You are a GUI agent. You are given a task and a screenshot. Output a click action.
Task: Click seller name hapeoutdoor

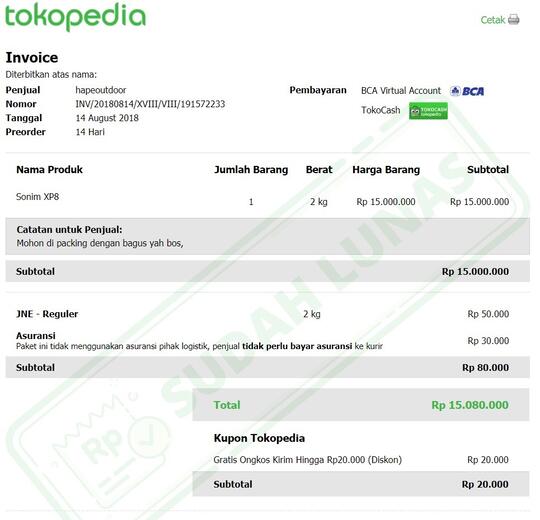coord(101,90)
